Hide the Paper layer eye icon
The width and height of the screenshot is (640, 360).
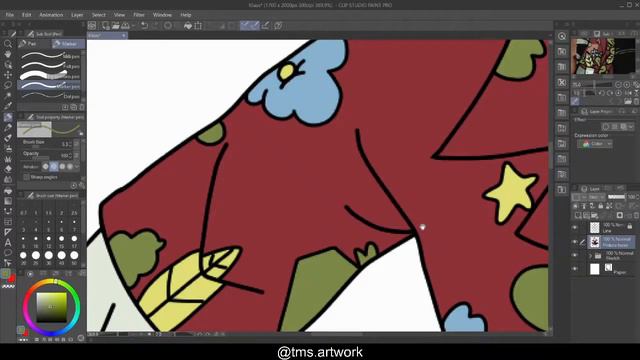575,269
